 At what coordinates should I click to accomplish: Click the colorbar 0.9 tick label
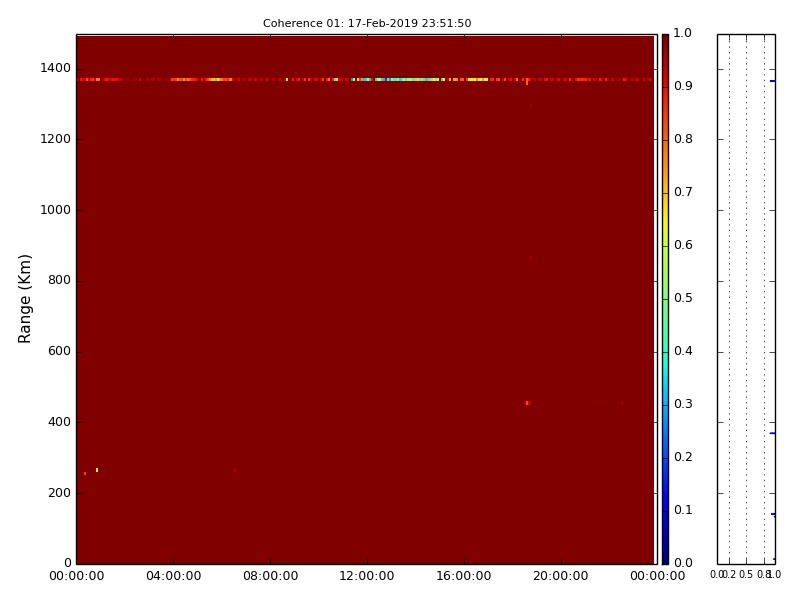(683, 86)
